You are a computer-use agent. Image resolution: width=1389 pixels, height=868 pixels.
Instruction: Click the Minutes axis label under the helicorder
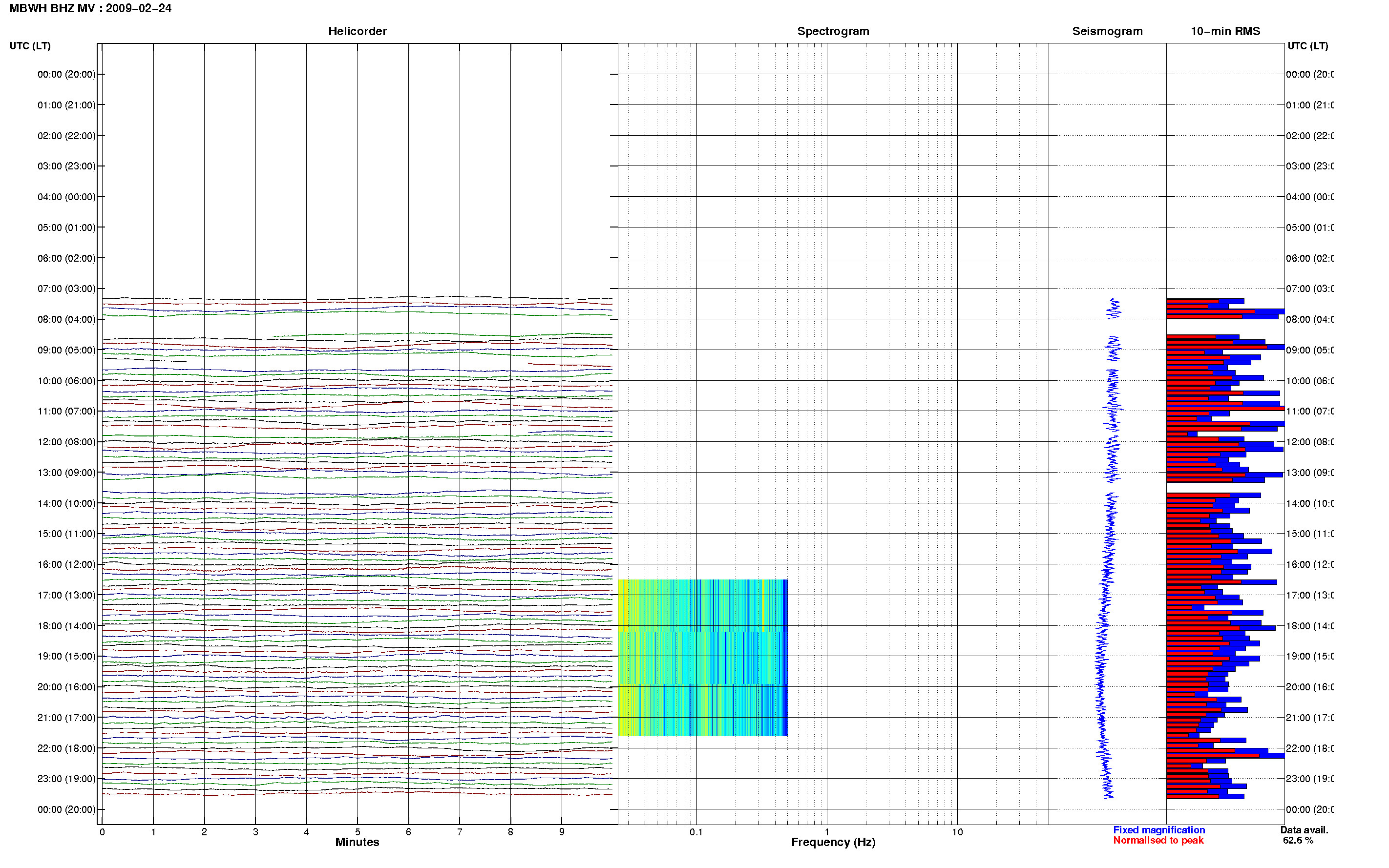tap(357, 842)
